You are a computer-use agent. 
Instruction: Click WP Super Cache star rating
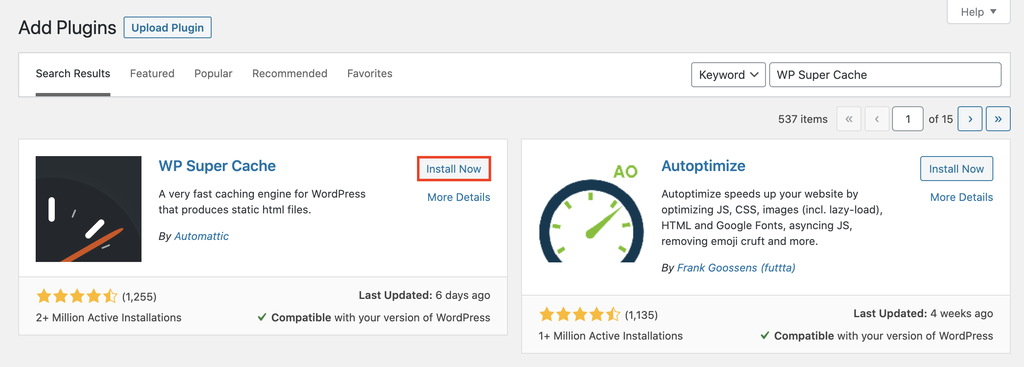(77, 296)
